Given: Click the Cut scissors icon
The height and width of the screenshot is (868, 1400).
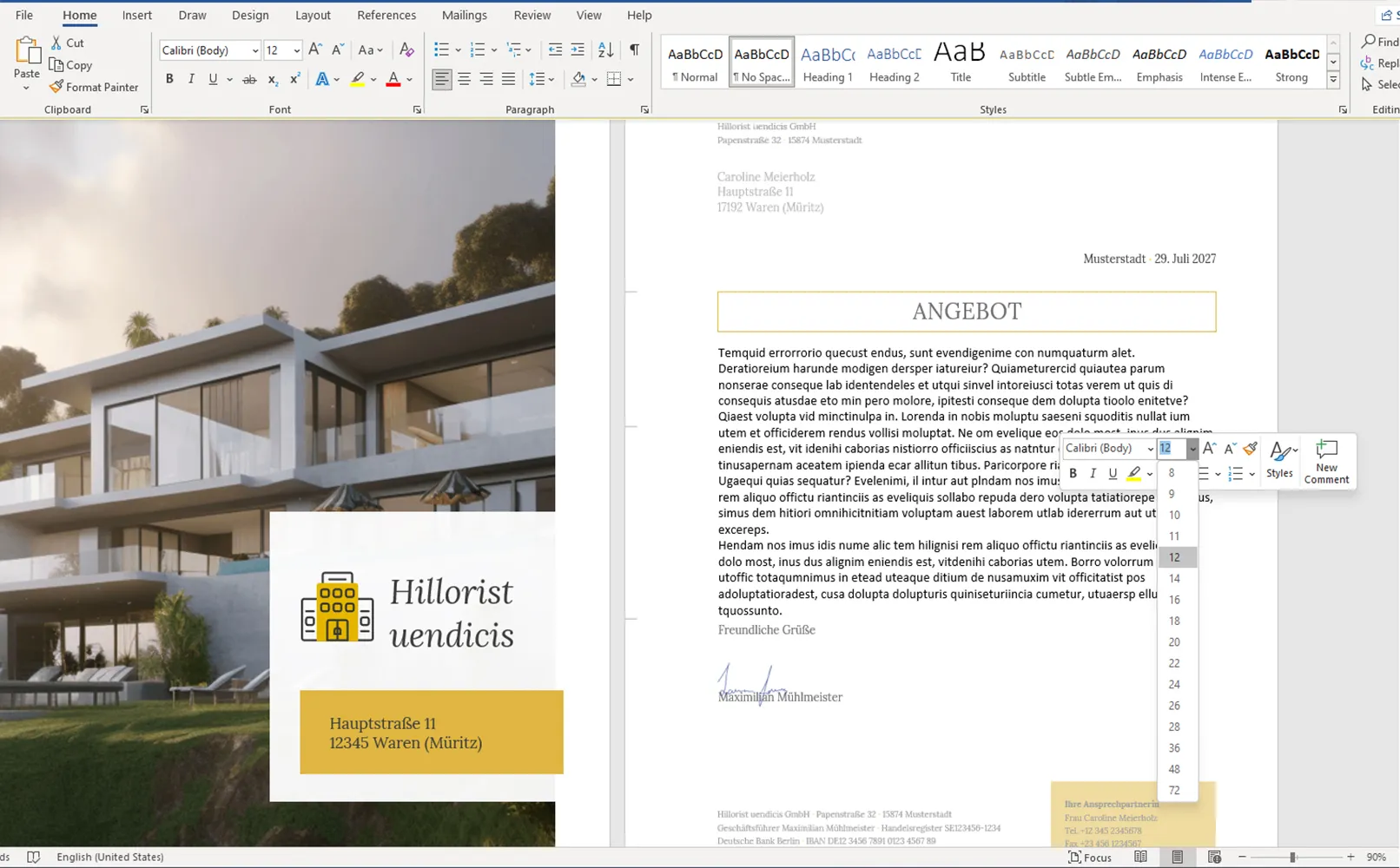Looking at the screenshot, I should point(56,43).
